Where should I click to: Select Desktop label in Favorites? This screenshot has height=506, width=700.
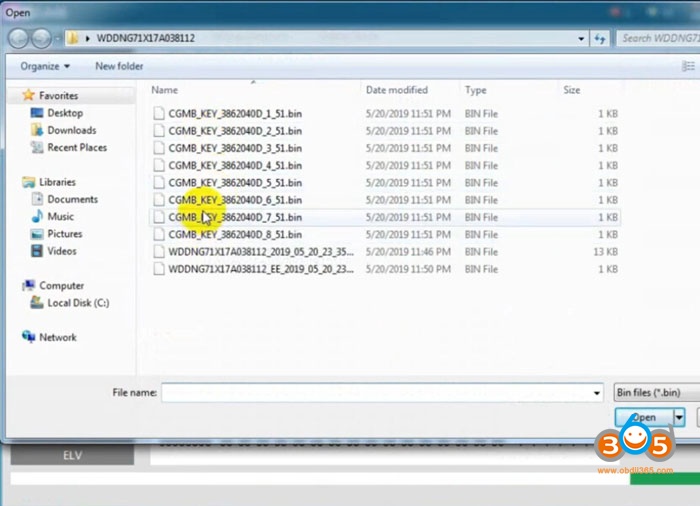[65, 113]
